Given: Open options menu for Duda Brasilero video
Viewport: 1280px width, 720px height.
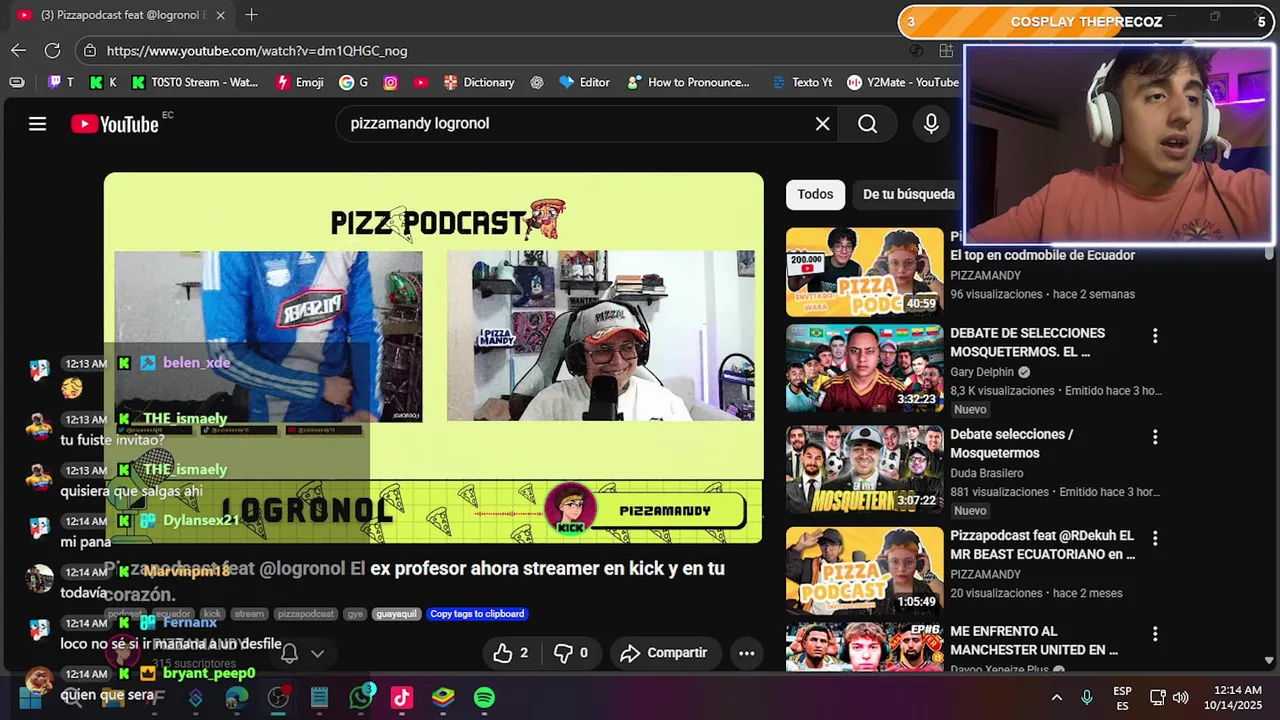Looking at the screenshot, I should tap(1155, 437).
